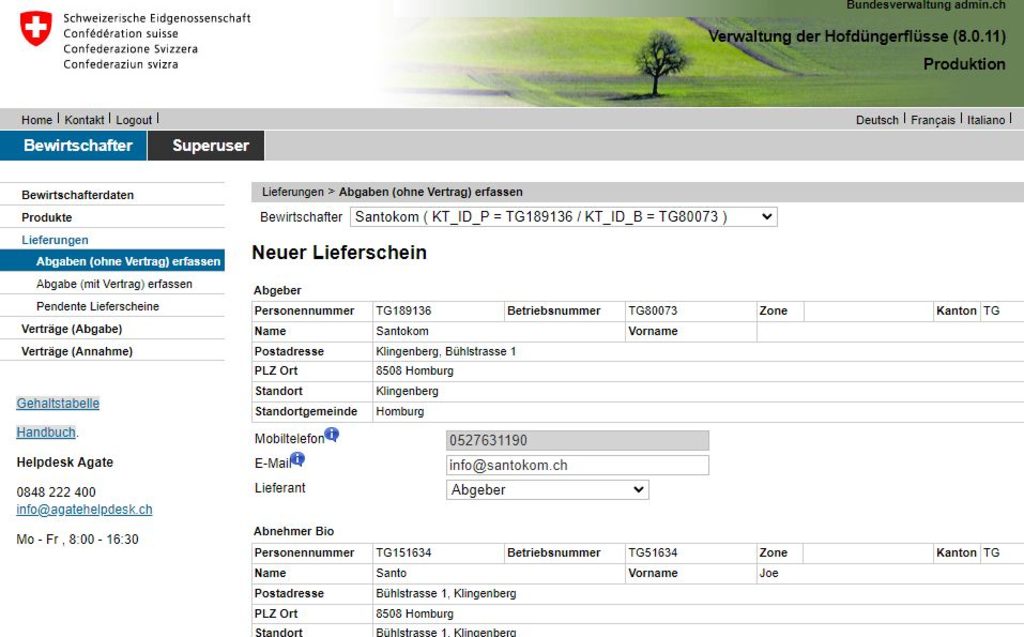This screenshot has height=637, width=1024.
Task: Click the info icon next to Mobiltelefon
Action: click(332, 435)
